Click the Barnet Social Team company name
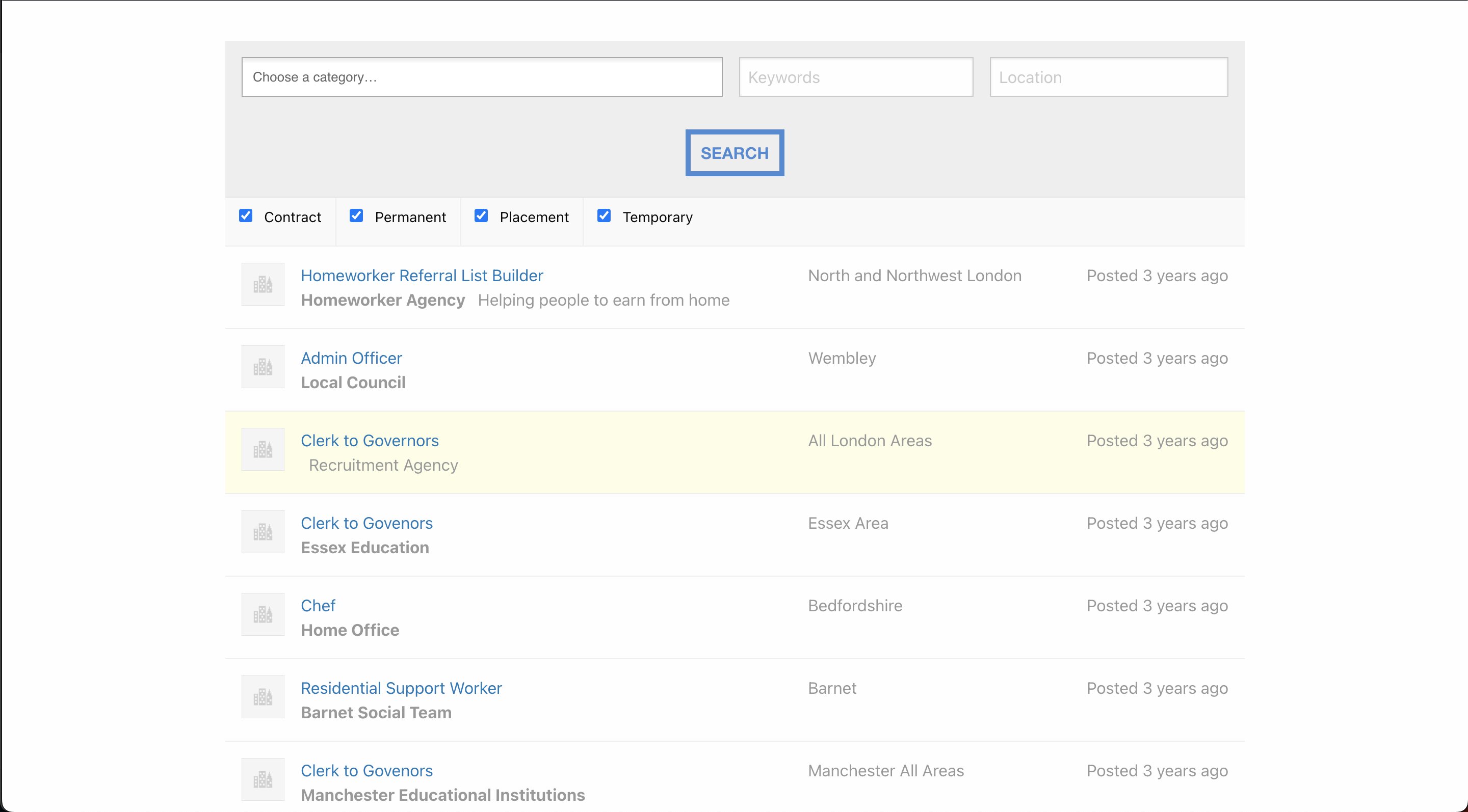The image size is (1468, 812). pyautogui.click(x=376, y=713)
